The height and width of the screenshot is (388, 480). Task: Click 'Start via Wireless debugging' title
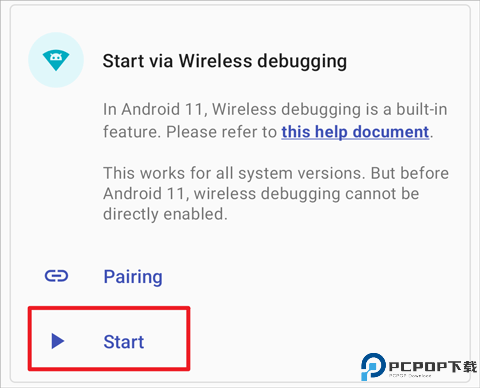(x=225, y=62)
